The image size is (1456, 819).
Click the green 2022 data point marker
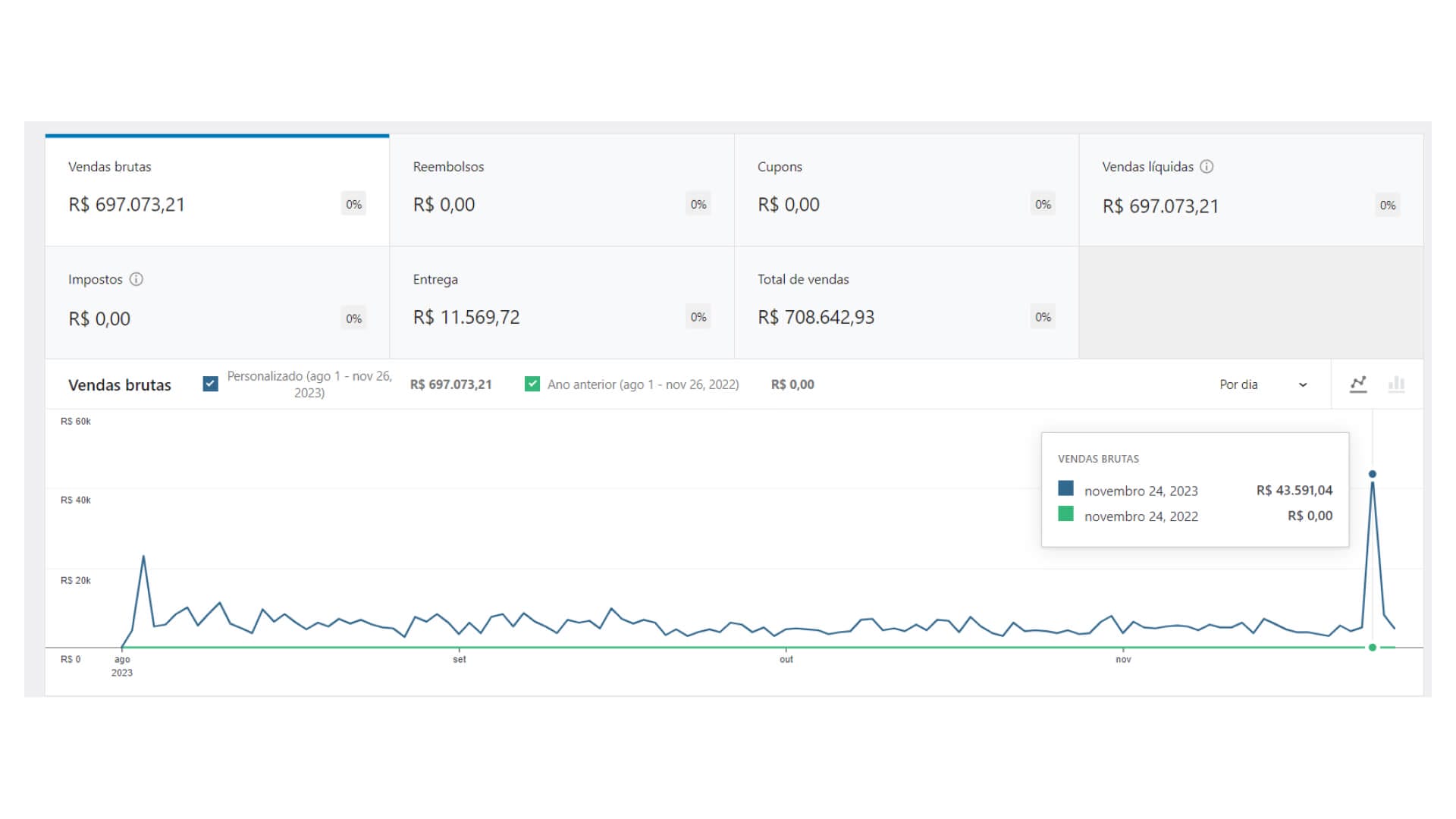[1373, 648]
